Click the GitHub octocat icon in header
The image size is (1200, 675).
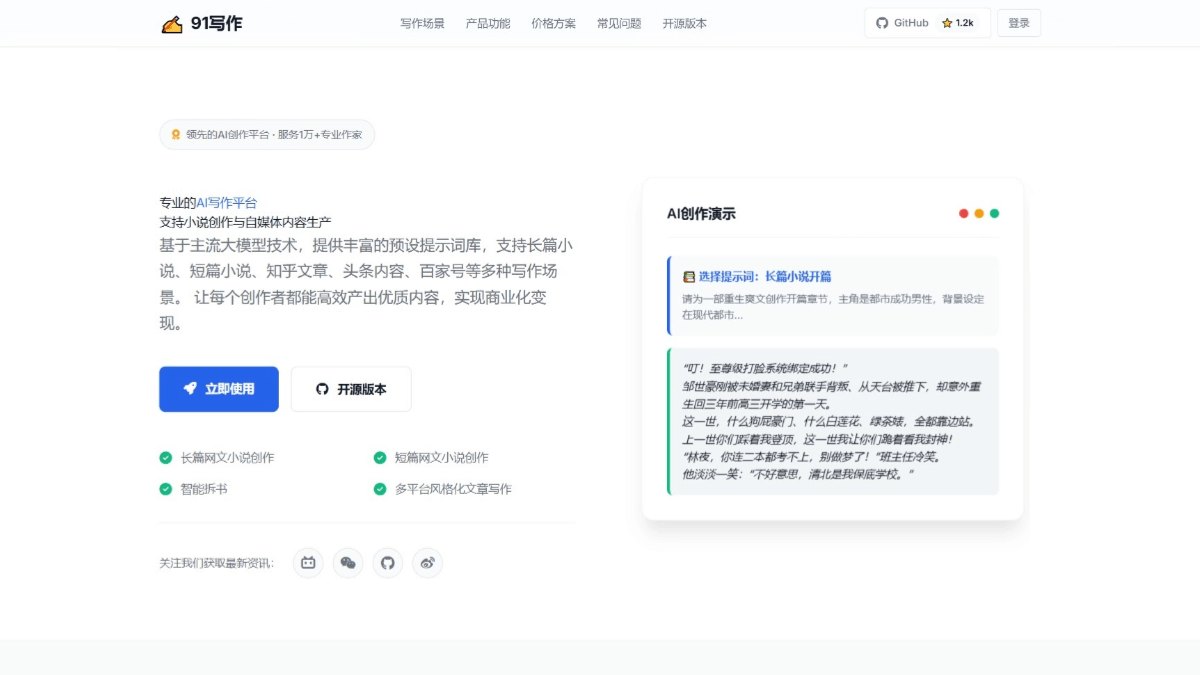point(882,23)
